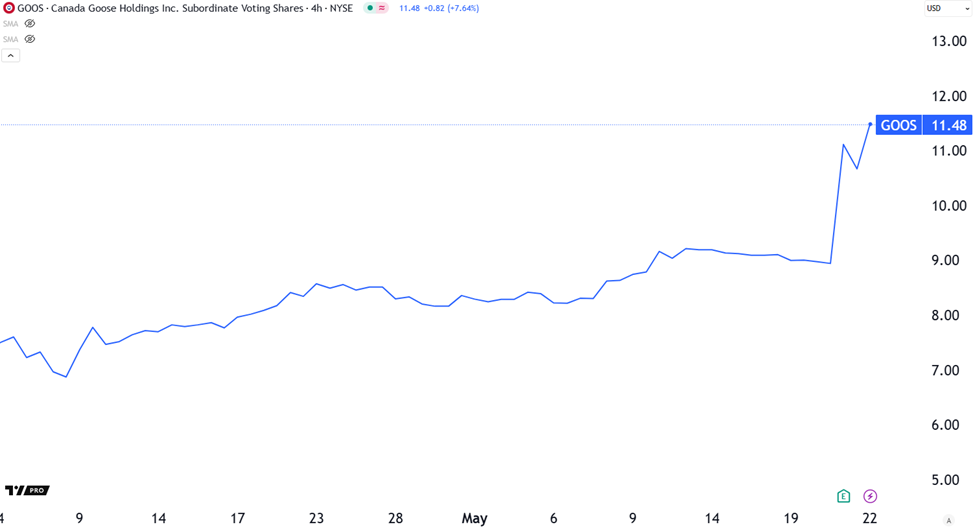This screenshot has height=529, width=975.
Task: Open the green earnings E marker
Action: pyautogui.click(x=843, y=496)
